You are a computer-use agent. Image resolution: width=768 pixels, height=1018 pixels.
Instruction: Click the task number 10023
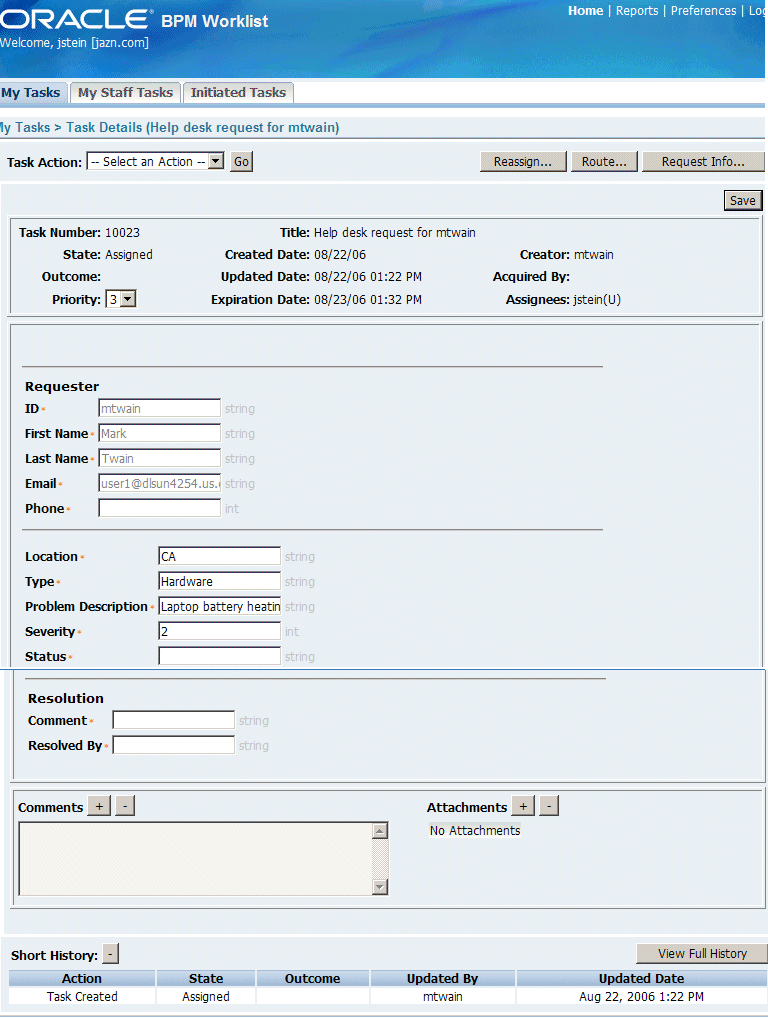(122, 232)
